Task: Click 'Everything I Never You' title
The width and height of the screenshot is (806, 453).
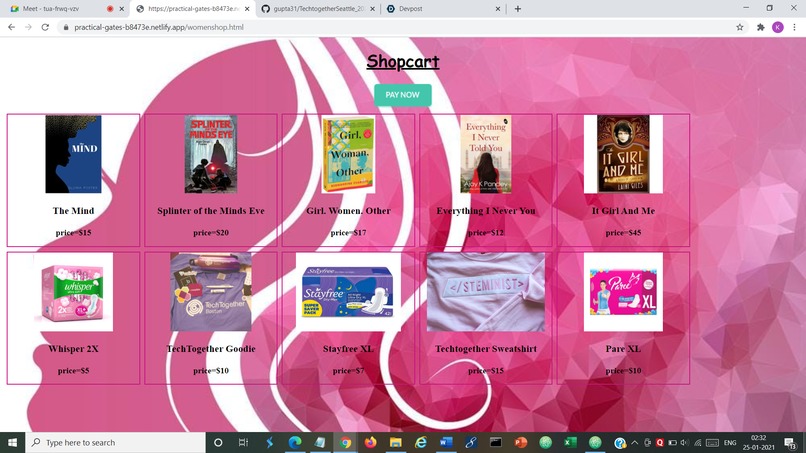Action: click(486, 211)
